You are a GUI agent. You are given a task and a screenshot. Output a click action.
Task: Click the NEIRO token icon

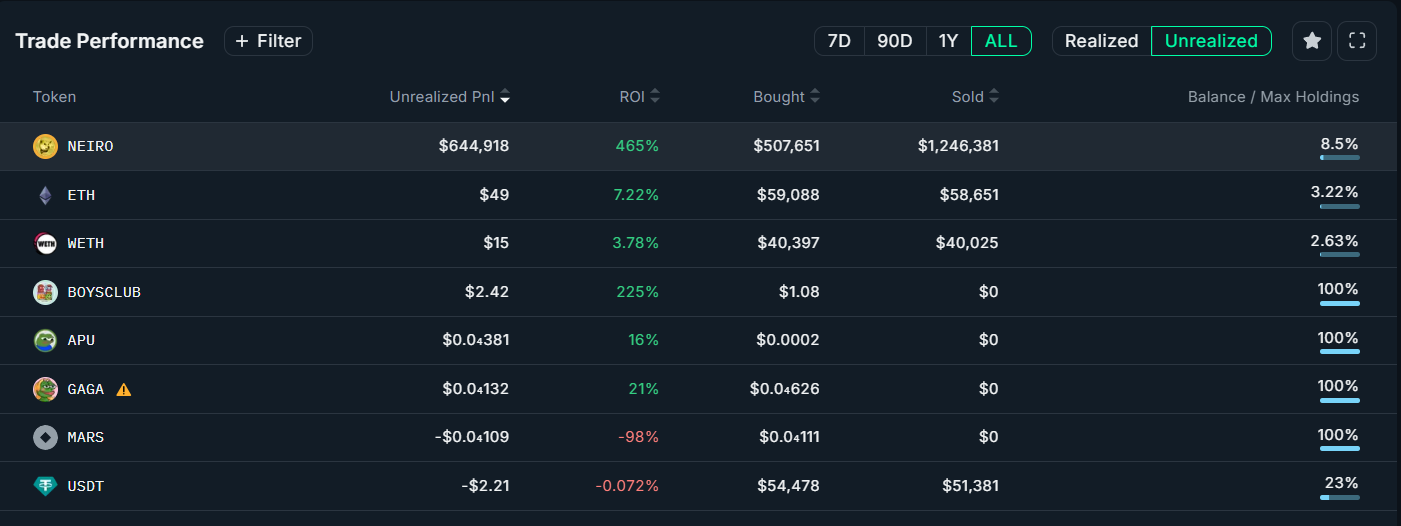(x=45, y=146)
